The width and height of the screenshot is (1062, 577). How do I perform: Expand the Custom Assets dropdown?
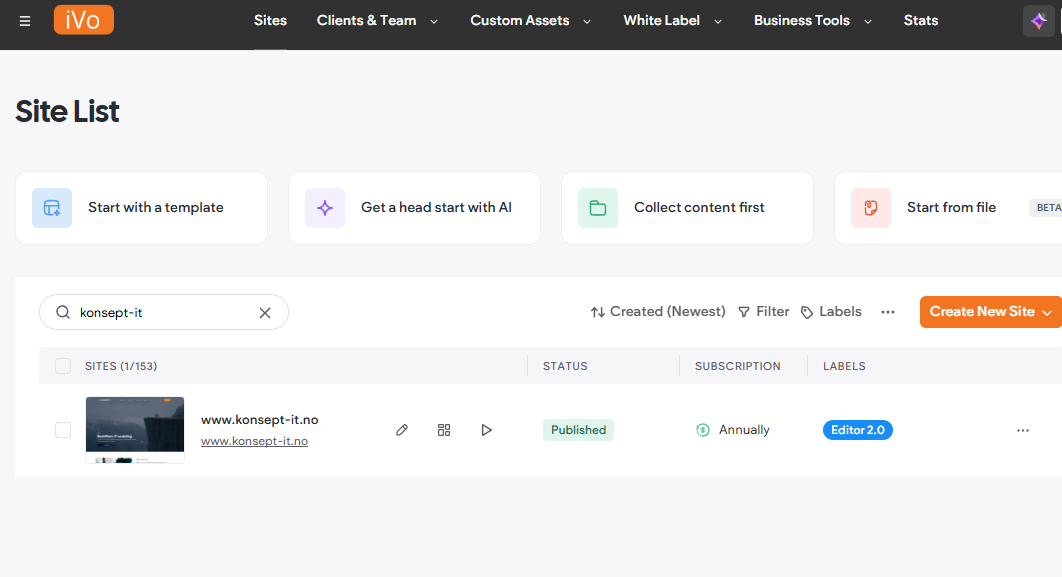coord(530,21)
